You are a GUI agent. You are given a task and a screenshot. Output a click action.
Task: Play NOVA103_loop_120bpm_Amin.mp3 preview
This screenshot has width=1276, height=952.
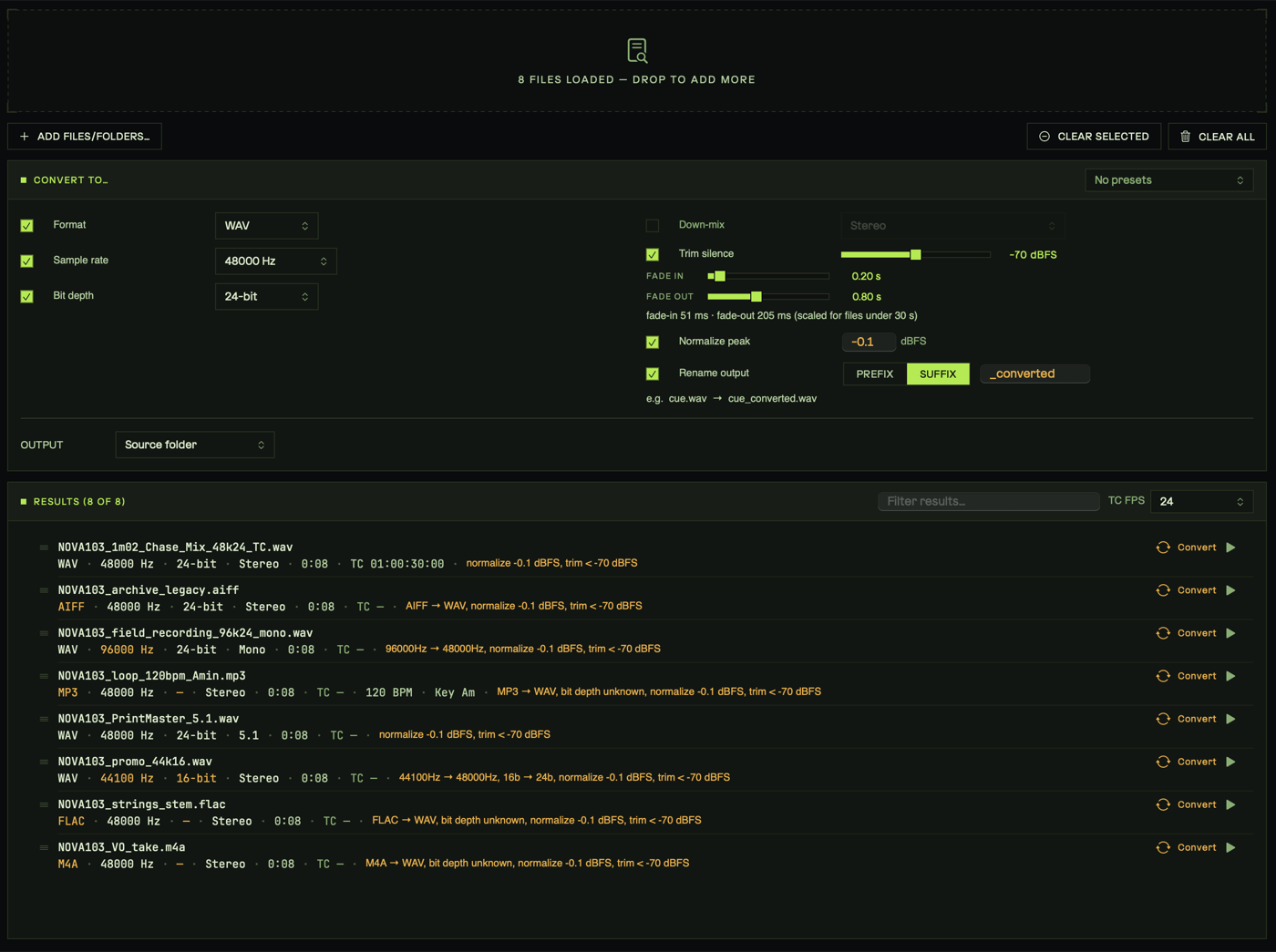(1230, 676)
